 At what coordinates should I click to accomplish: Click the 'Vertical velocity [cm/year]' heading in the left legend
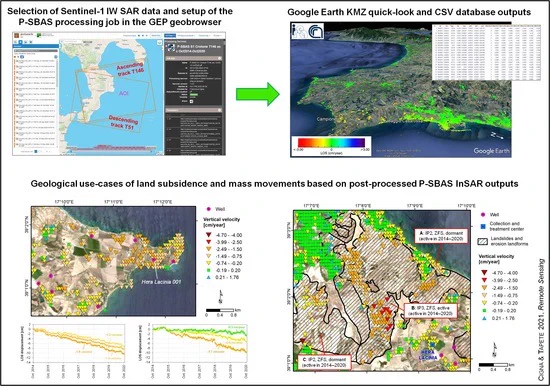[221, 222]
